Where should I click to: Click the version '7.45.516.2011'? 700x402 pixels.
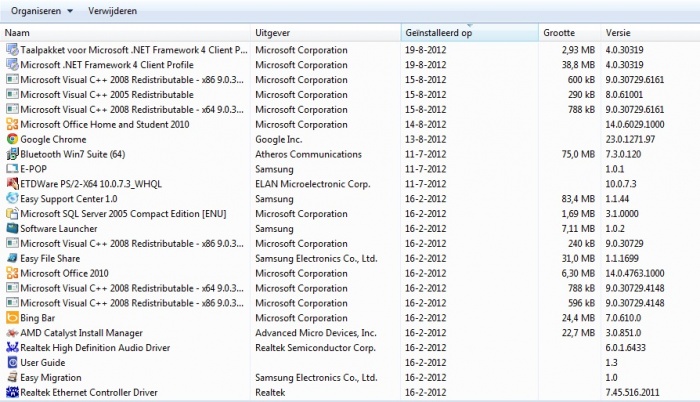(632, 392)
